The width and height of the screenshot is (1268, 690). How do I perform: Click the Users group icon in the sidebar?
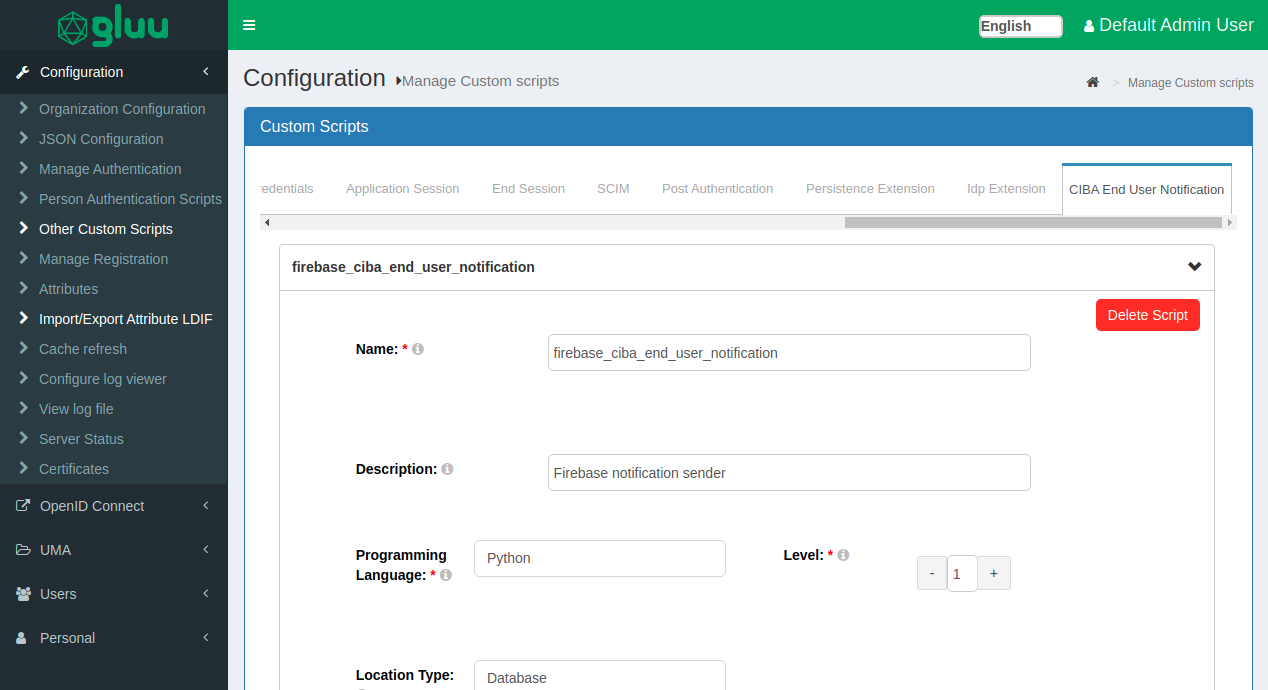pyautogui.click(x=22, y=593)
